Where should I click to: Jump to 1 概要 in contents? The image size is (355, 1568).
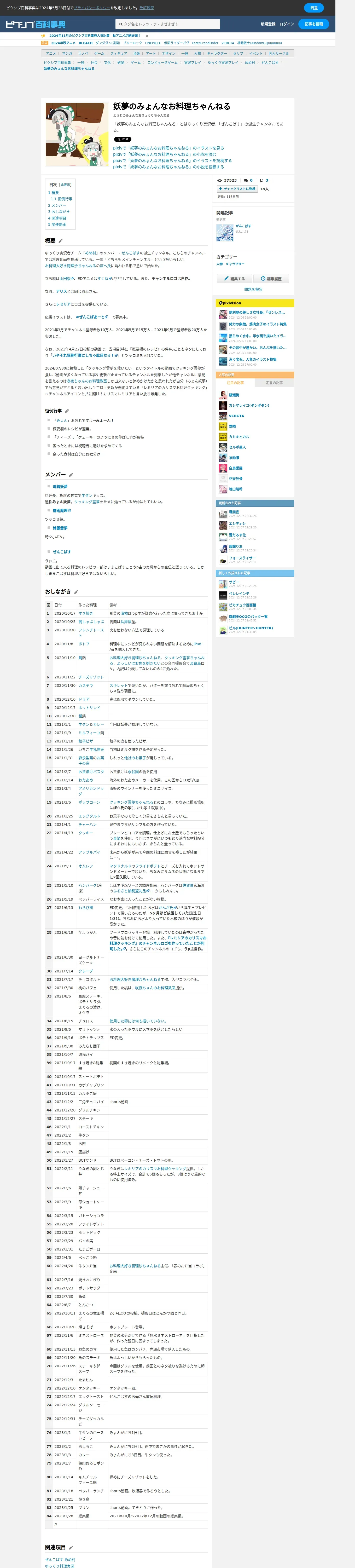point(54,193)
